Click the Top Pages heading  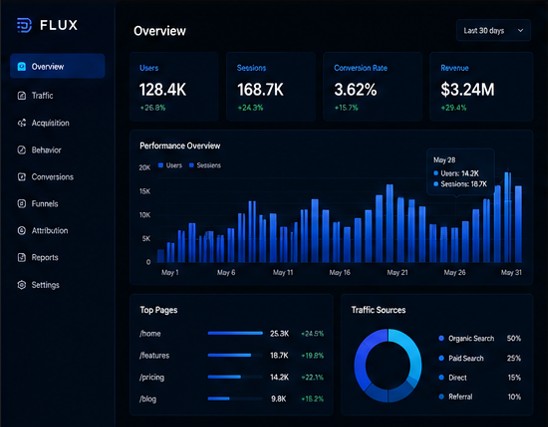(159, 310)
